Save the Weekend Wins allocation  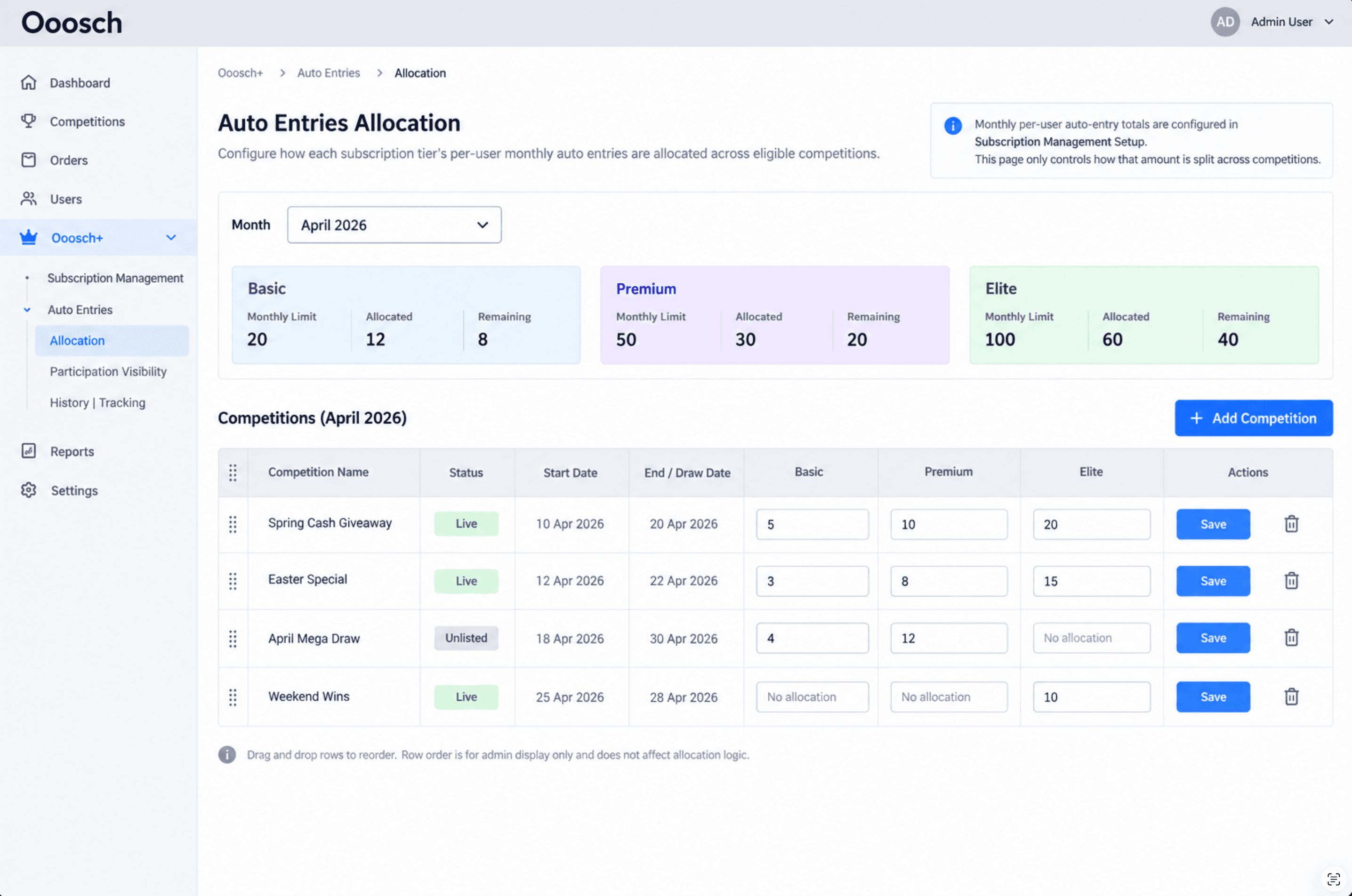tap(1213, 697)
